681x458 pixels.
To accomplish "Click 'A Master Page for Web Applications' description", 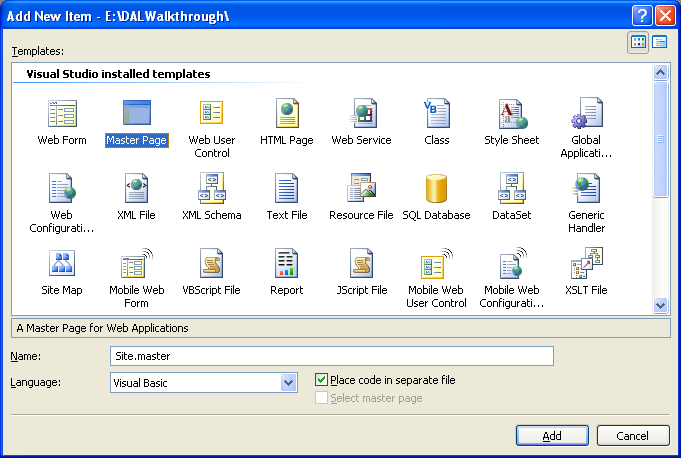I will [102, 328].
